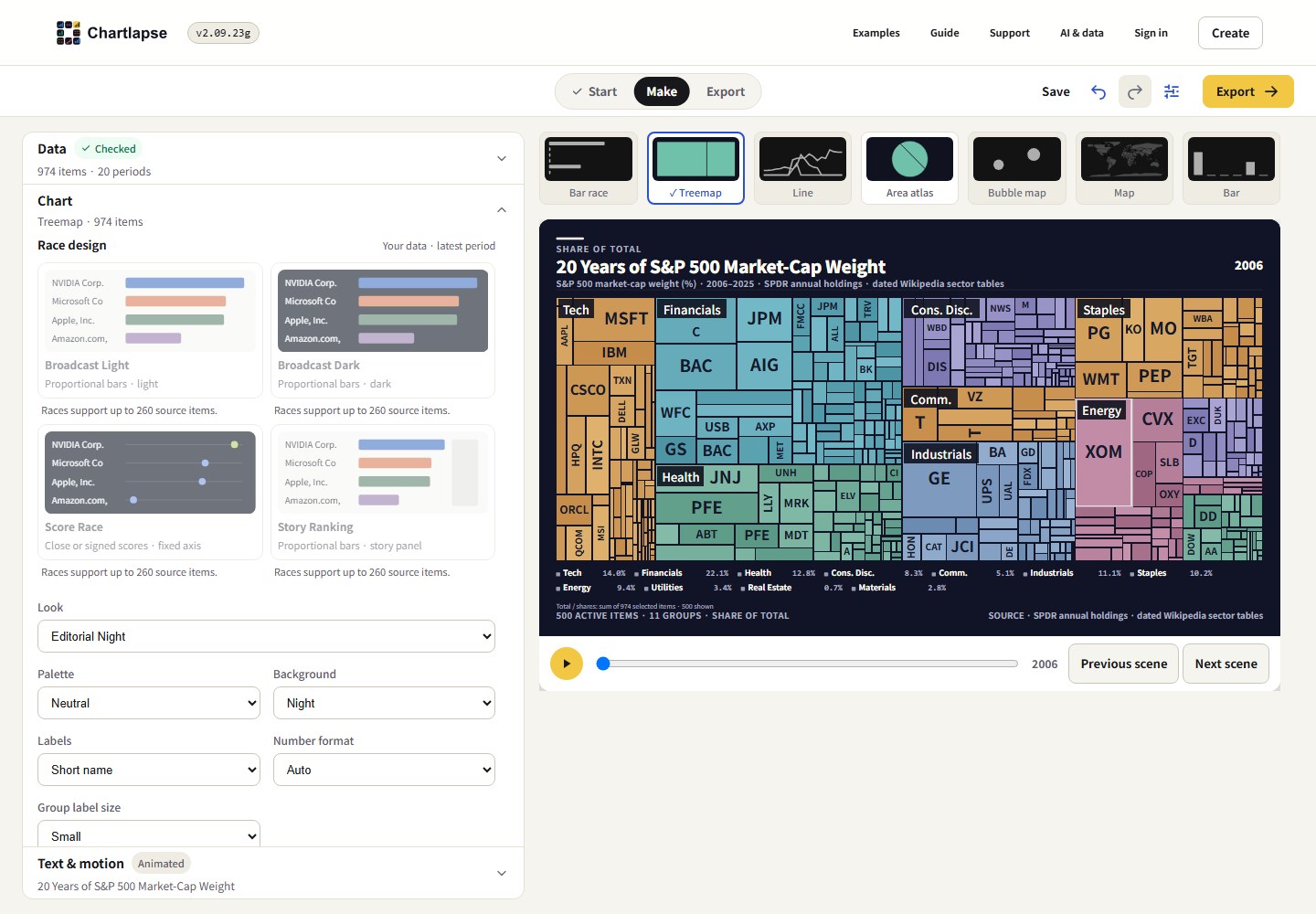
Task: Click the timeline slider track
Action: coord(807,664)
